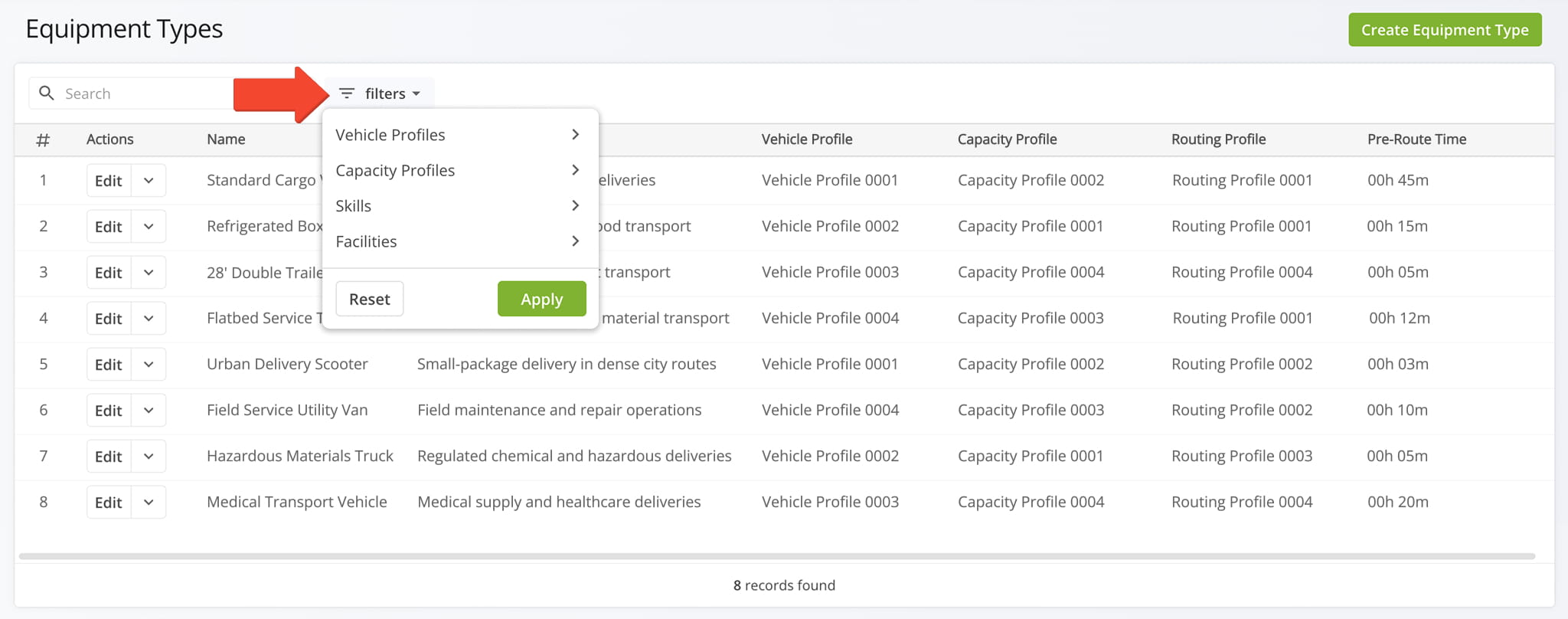Click the 'Equipment Types' page heading
Image resolution: width=1568 pixels, height=619 pixels.
(124, 29)
